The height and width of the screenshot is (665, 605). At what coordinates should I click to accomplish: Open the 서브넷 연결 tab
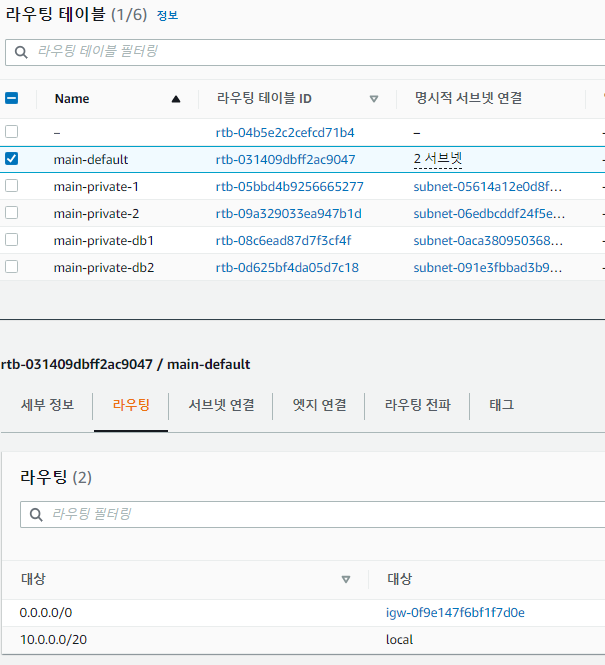(x=221, y=405)
